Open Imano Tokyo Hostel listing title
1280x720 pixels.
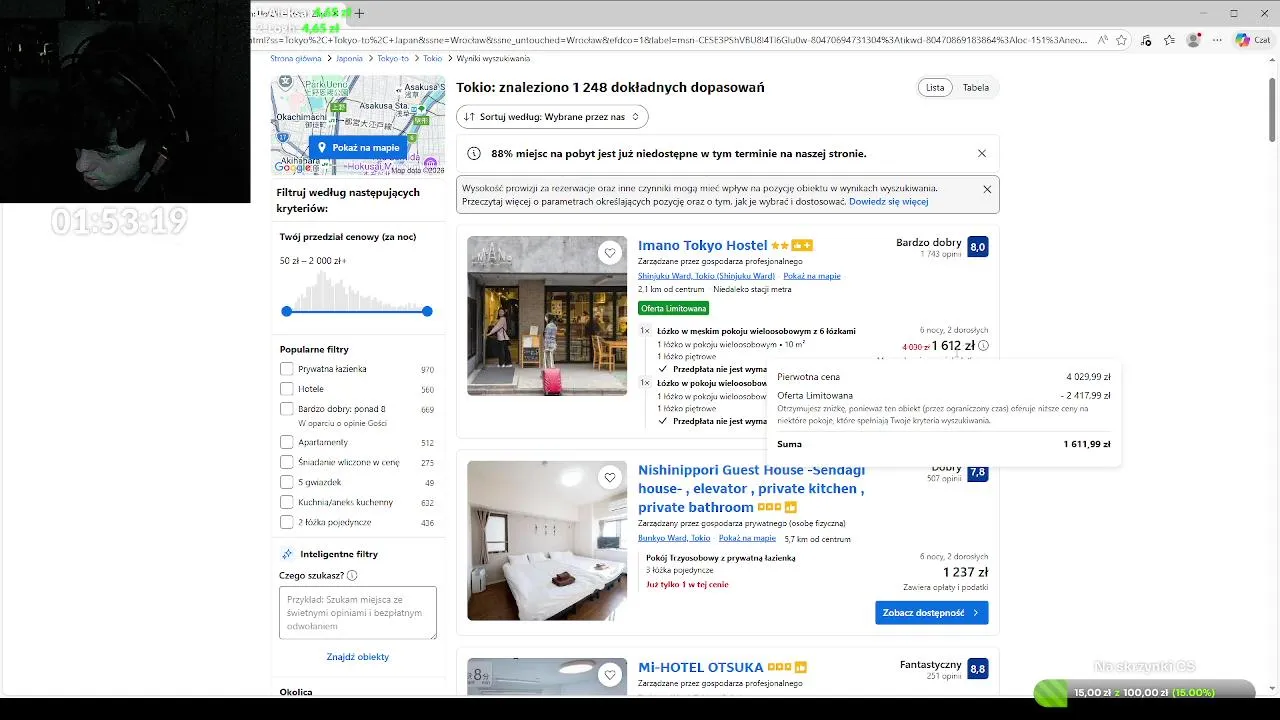point(703,245)
